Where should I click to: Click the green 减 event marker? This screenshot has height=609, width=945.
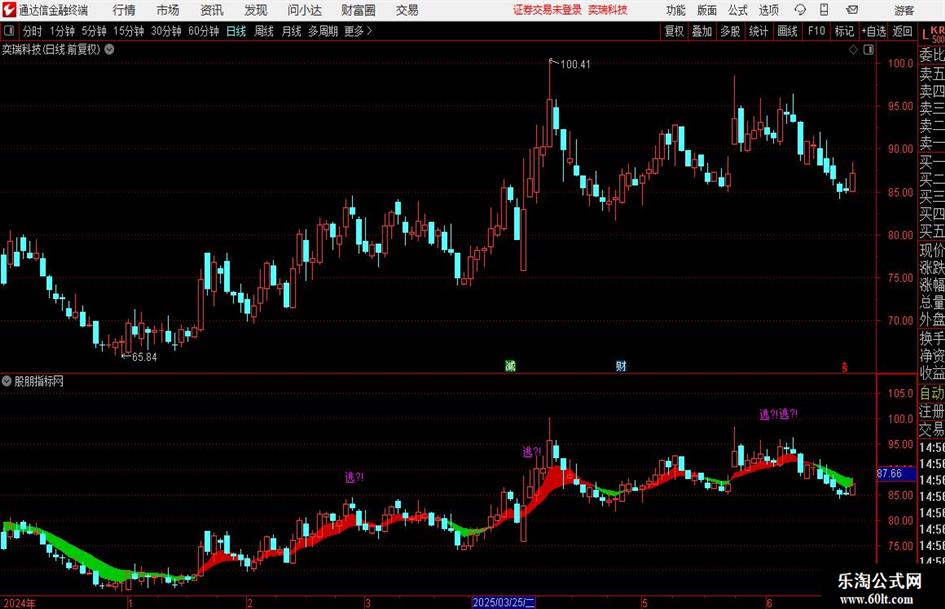tap(510, 365)
